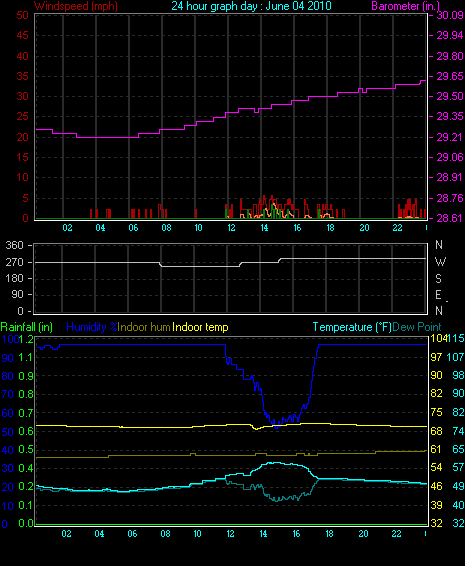Click the 360 degree wind direction label
Screen dimensions: 465x566
pyautogui.click(x=14, y=245)
